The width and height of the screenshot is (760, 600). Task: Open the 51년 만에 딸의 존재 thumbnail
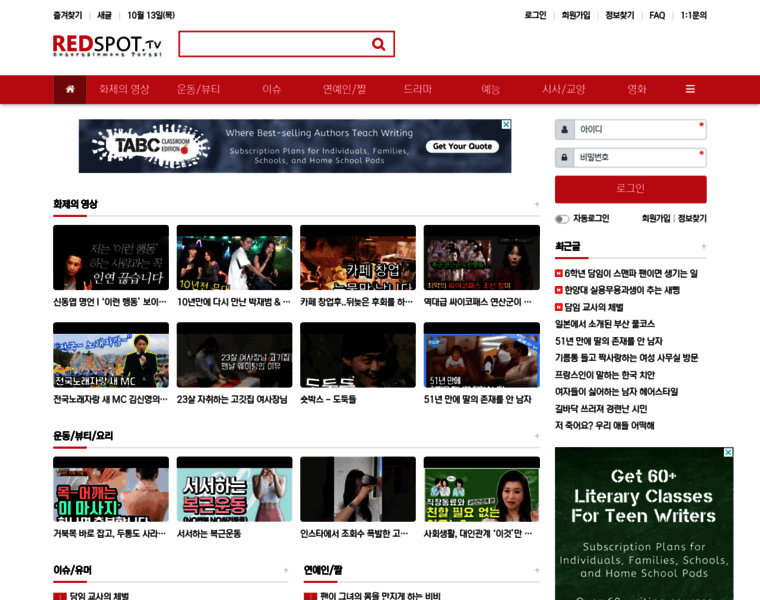click(482, 355)
